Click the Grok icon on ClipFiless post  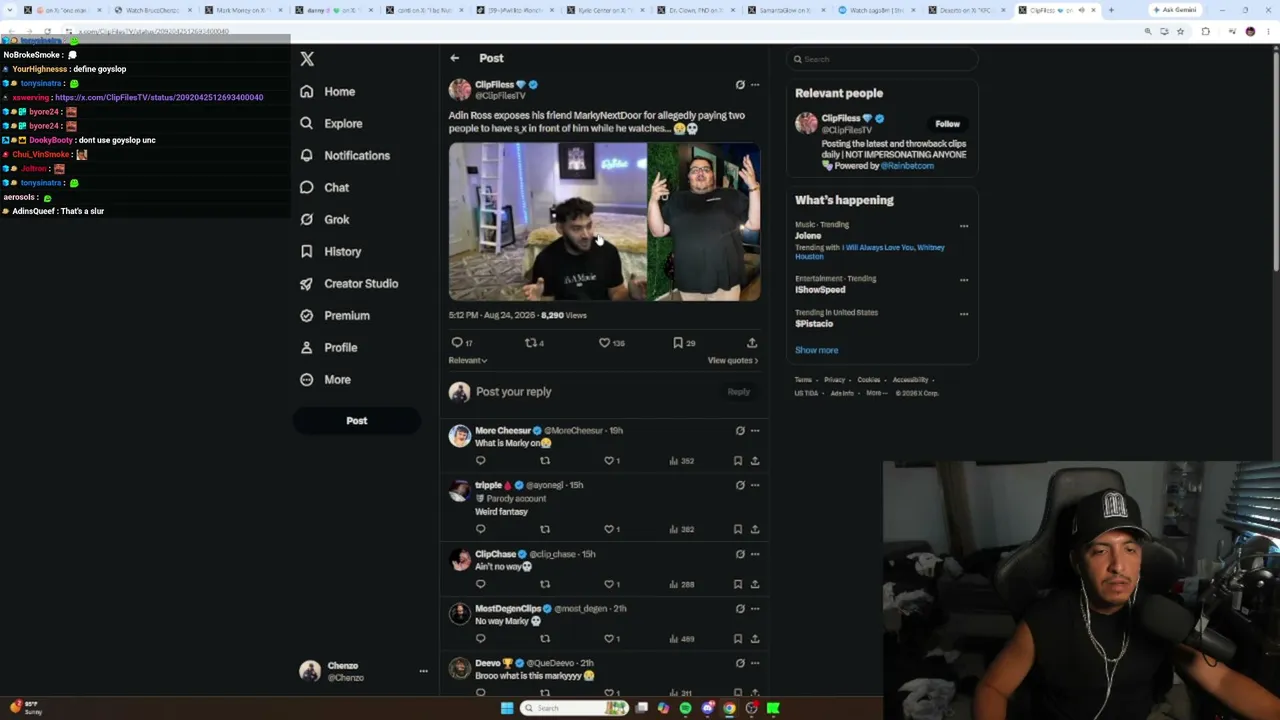740,85
